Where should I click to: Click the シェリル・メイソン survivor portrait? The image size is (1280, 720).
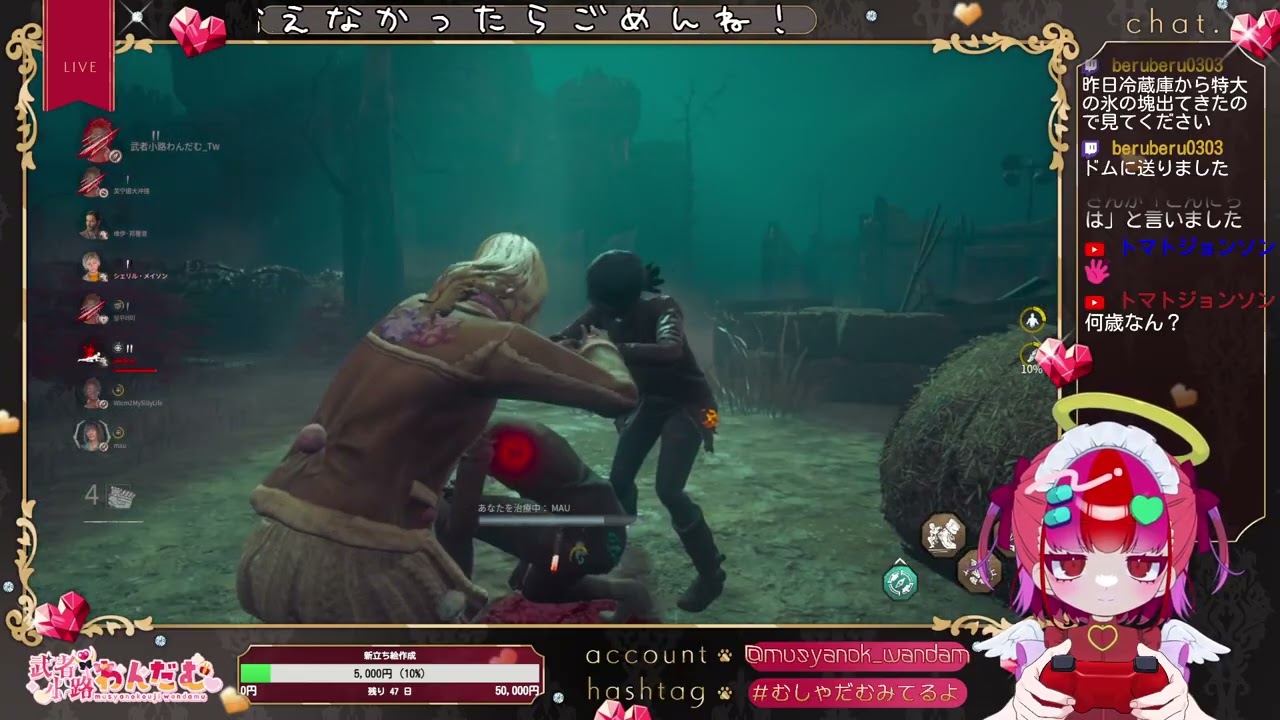(x=93, y=267)
